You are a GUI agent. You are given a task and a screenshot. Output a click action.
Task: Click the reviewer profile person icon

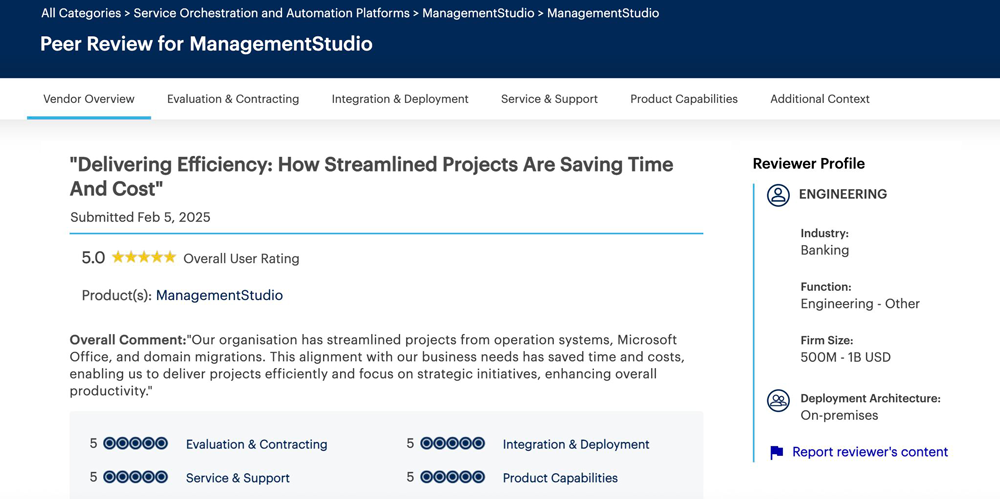point(778,195)
